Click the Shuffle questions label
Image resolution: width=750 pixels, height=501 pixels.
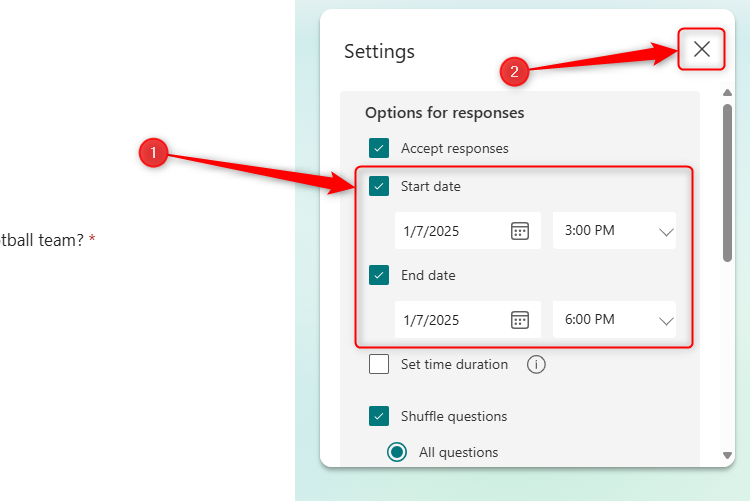454,416
